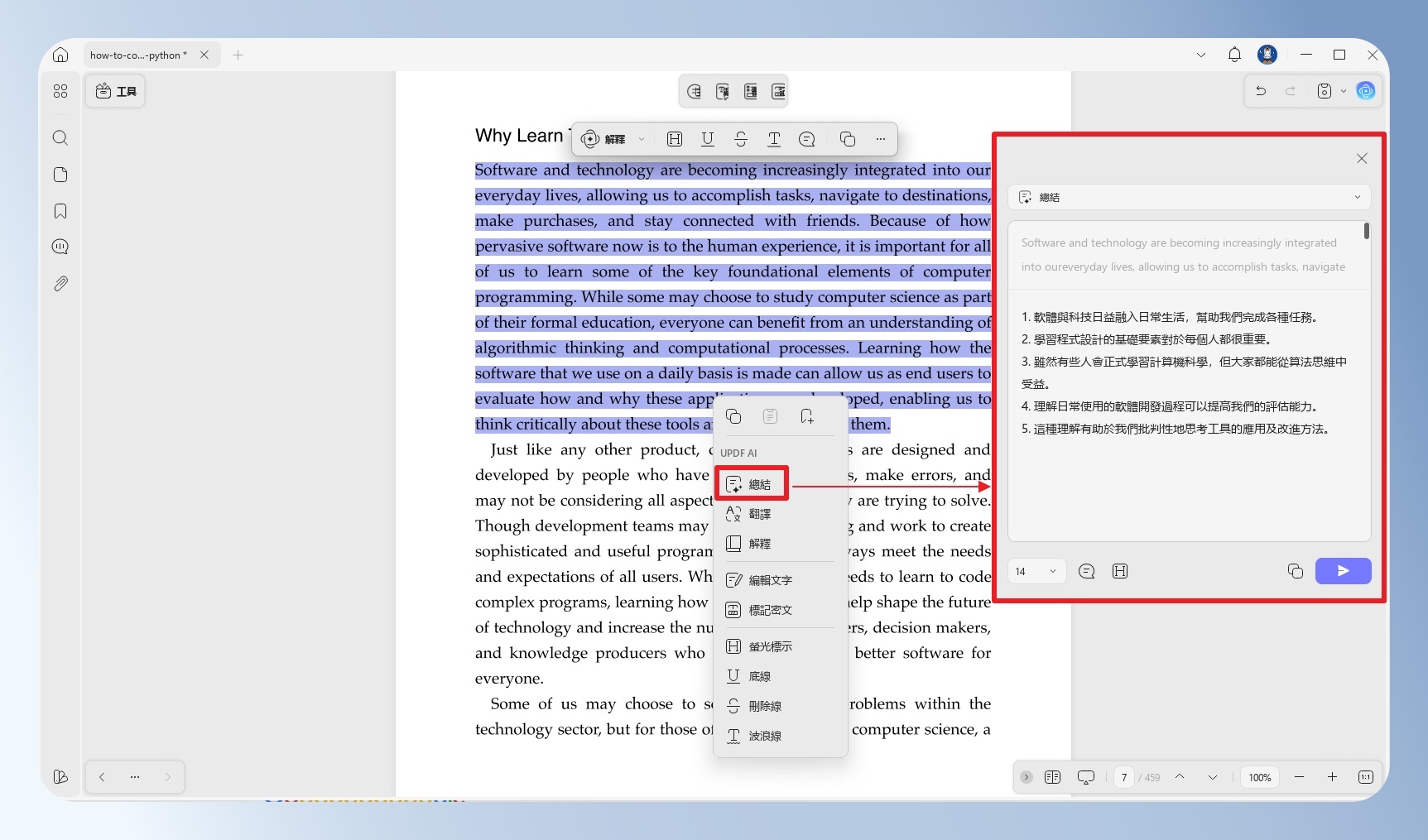Add summary as highlight annotation icon
The height and width of the screenshot is (840, 1428).
(1120, 571)
